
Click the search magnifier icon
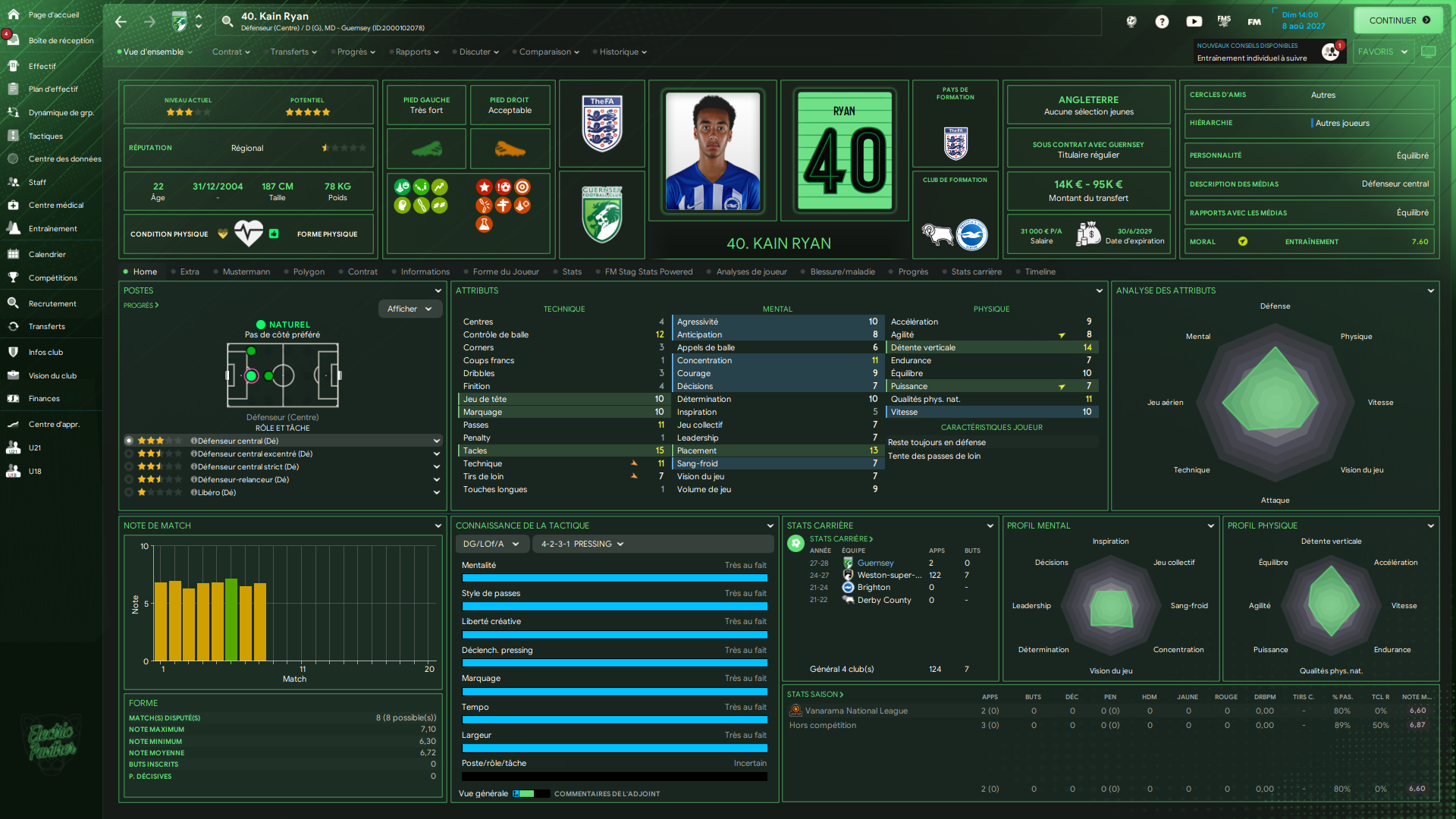click(227, 22)
